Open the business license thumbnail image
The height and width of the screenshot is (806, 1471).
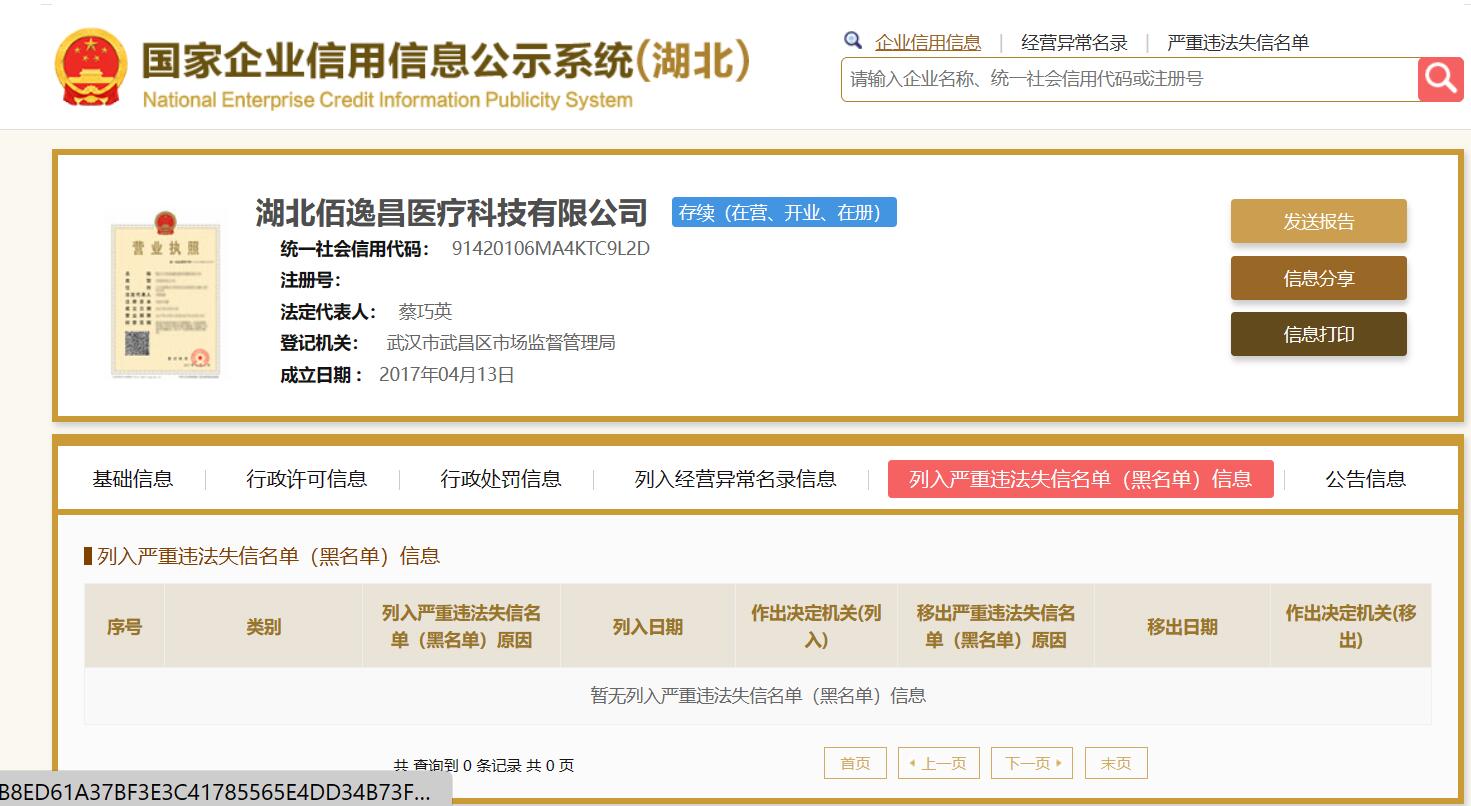(x=165, y=295)
